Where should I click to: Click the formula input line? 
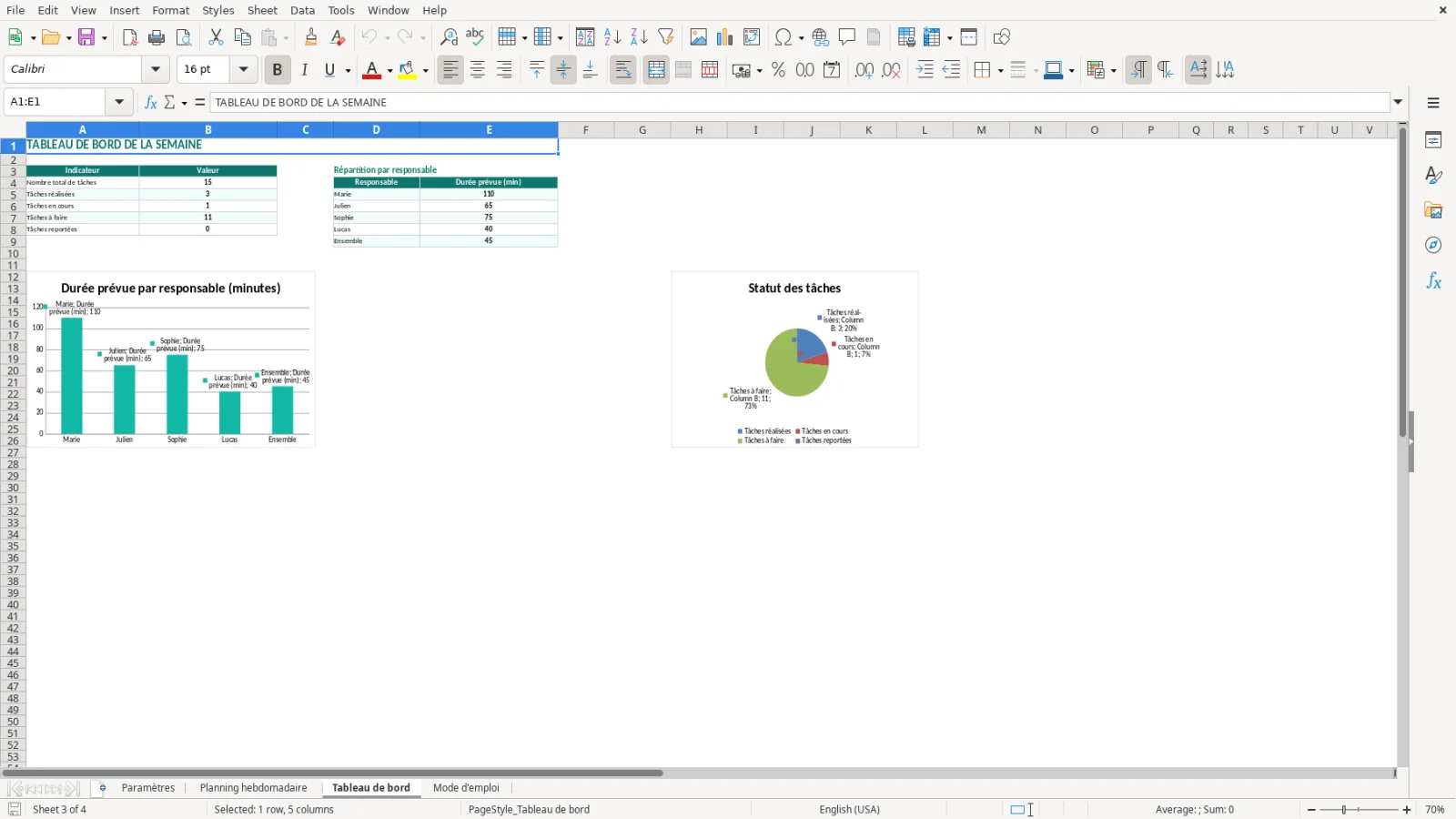[x=800, y=102]
